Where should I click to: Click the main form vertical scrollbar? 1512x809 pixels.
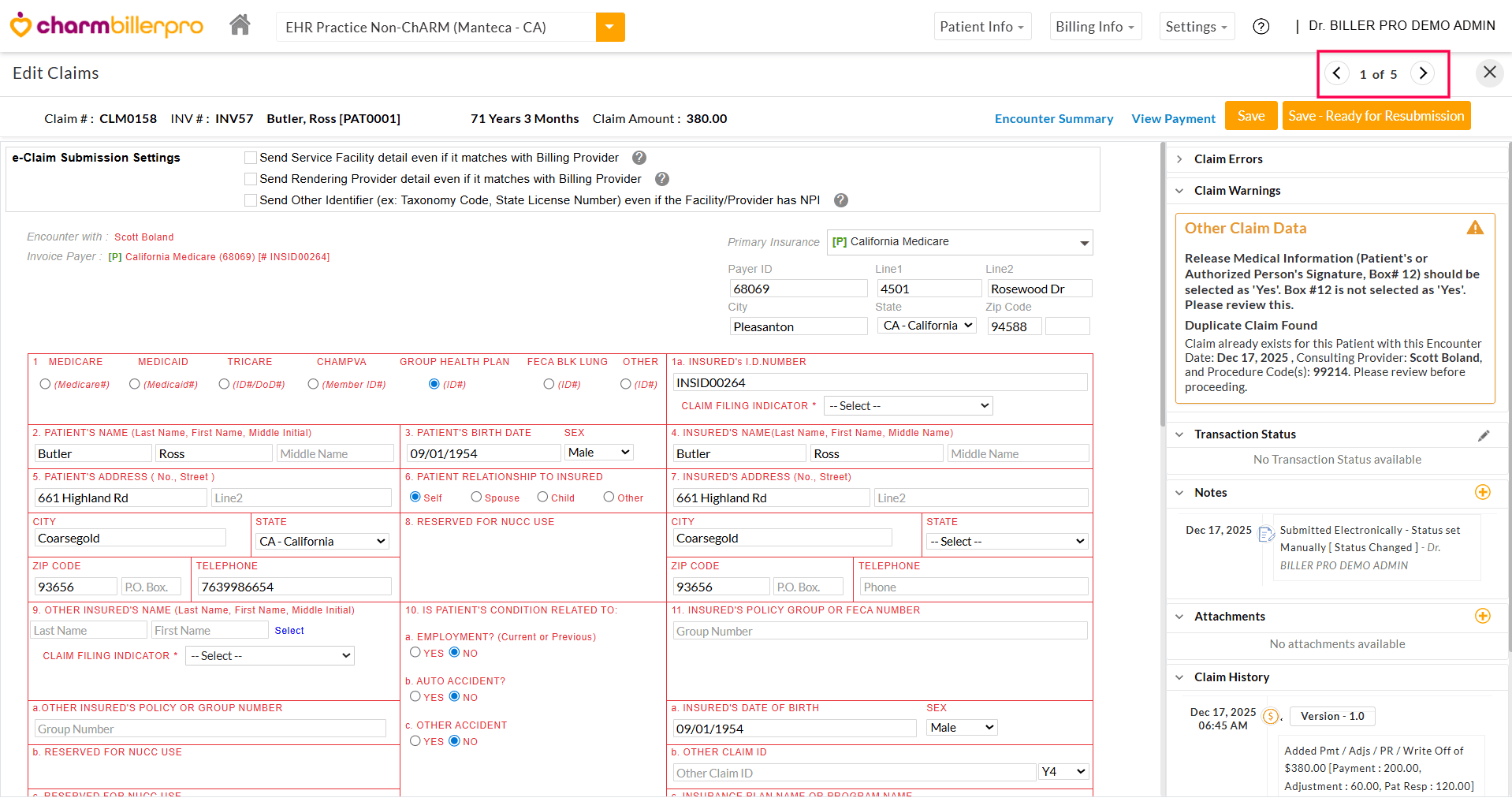coord(1162,284)
